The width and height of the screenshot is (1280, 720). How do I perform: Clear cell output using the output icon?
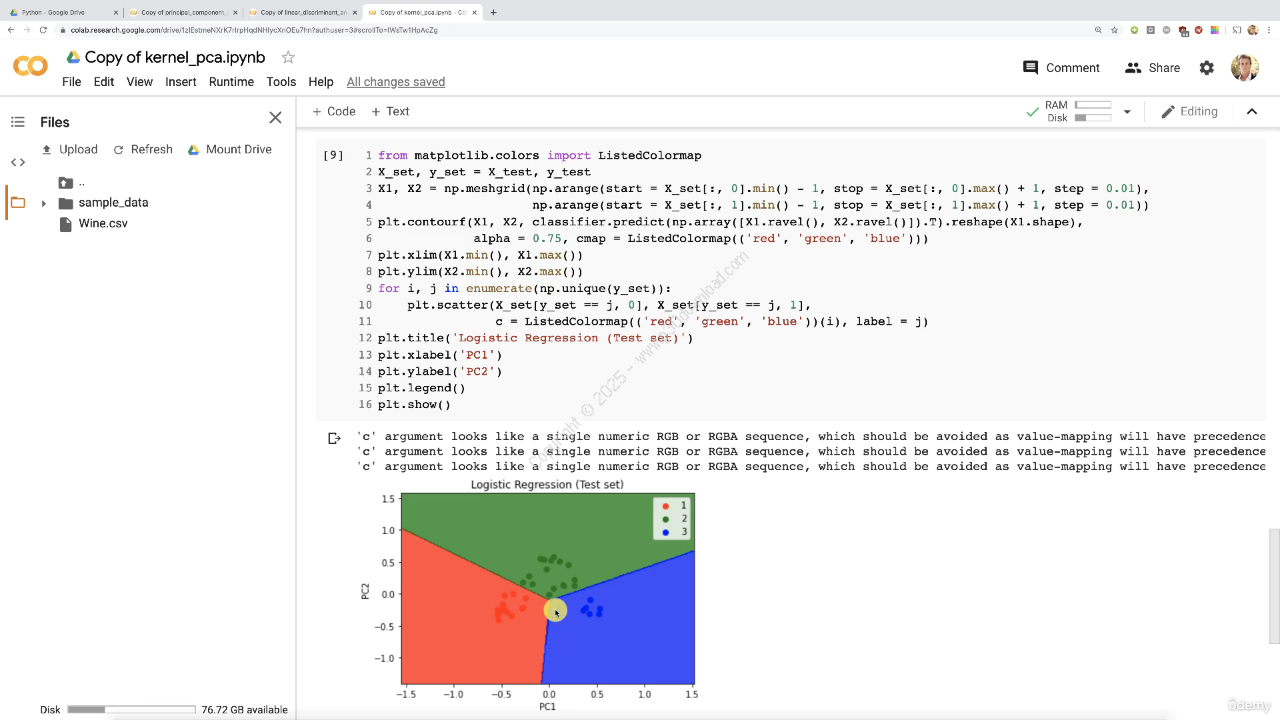pos(335,438)
